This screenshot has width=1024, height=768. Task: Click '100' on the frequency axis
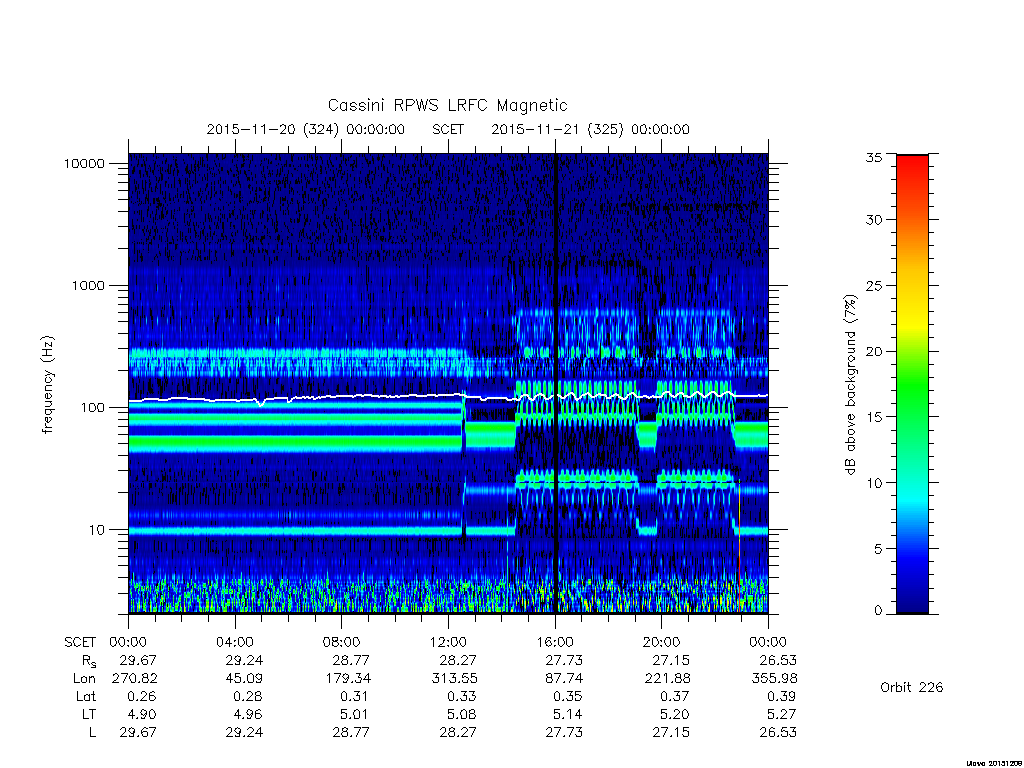[92, 408]
